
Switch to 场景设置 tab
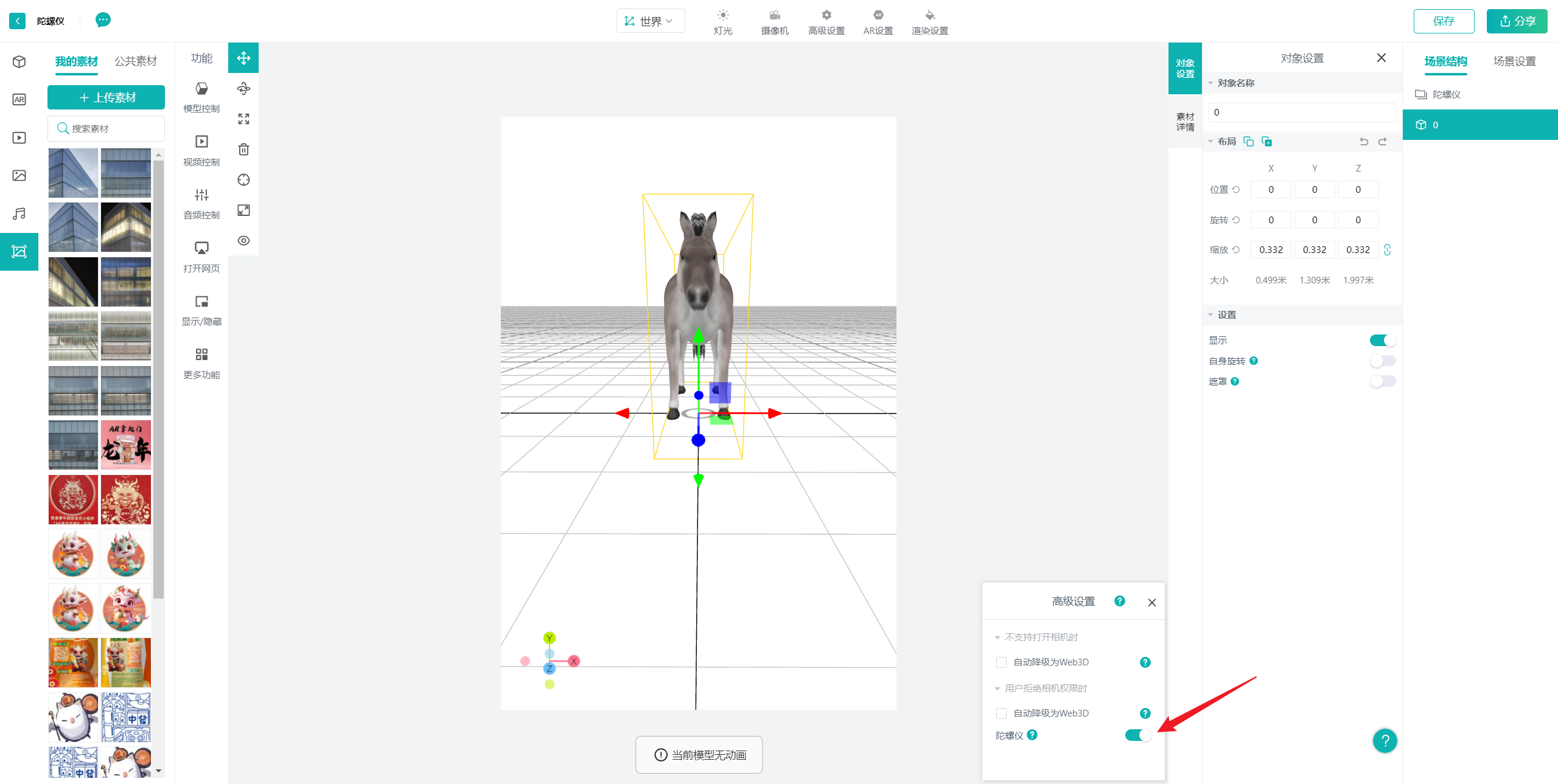(1514, 61)
